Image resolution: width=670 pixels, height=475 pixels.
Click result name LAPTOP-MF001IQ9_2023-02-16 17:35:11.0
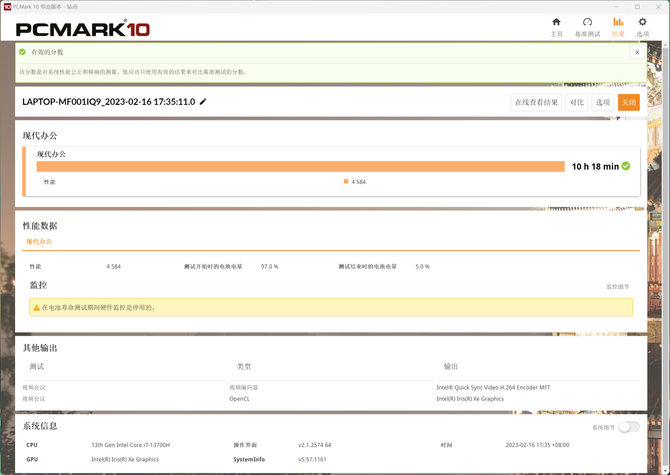pyautogui.click(x=109, y=102)
